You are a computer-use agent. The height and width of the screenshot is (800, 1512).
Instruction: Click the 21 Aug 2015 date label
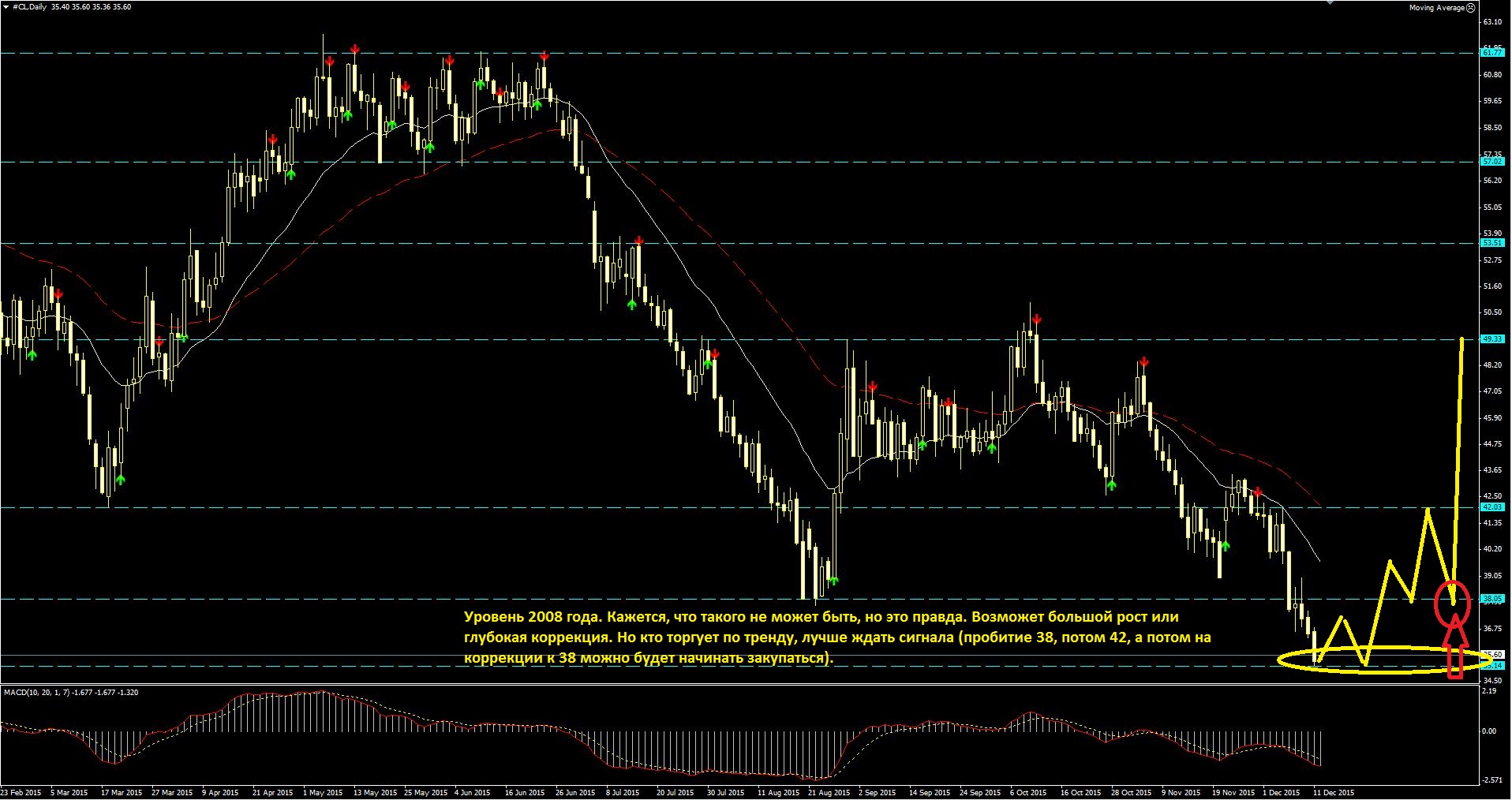click(829, 793)
